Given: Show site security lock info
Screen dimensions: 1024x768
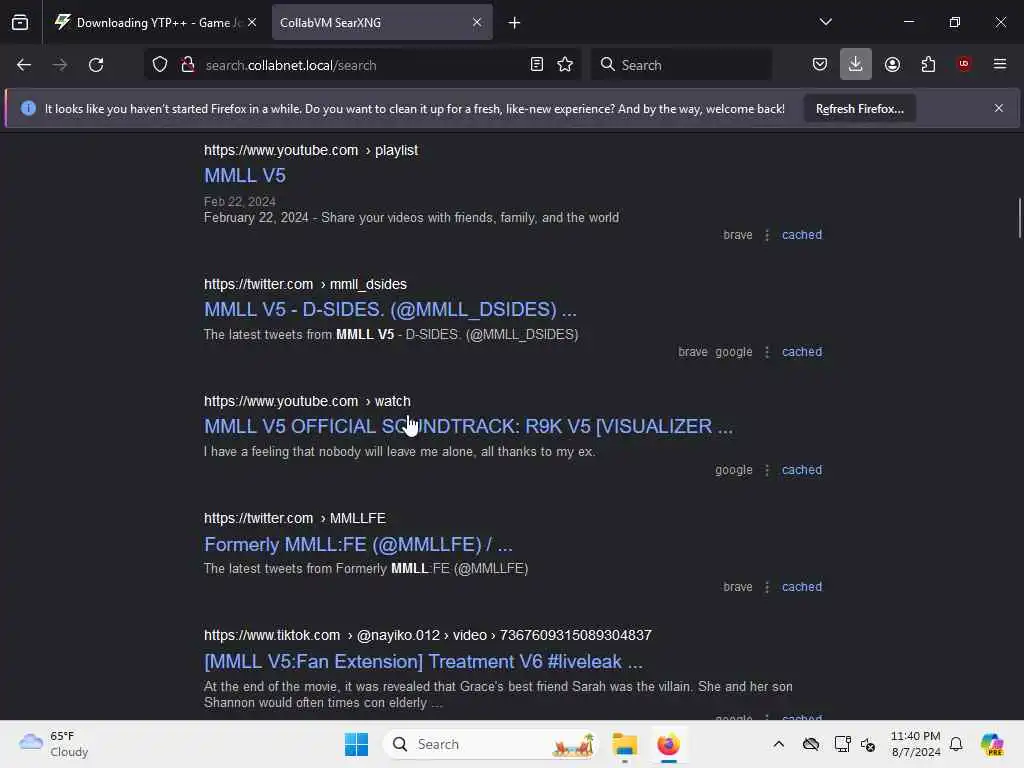Looking at the screenshot, I should [188, 65].
